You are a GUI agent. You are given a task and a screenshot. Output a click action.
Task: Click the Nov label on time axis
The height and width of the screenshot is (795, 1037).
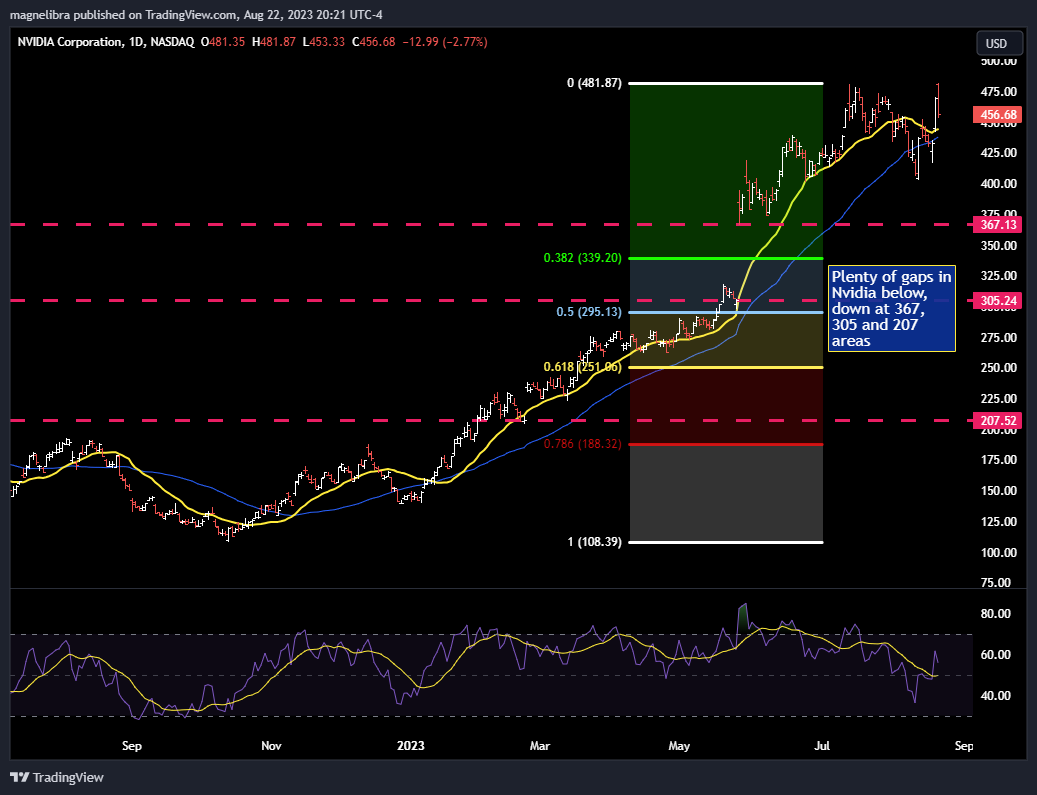(271, 746)
